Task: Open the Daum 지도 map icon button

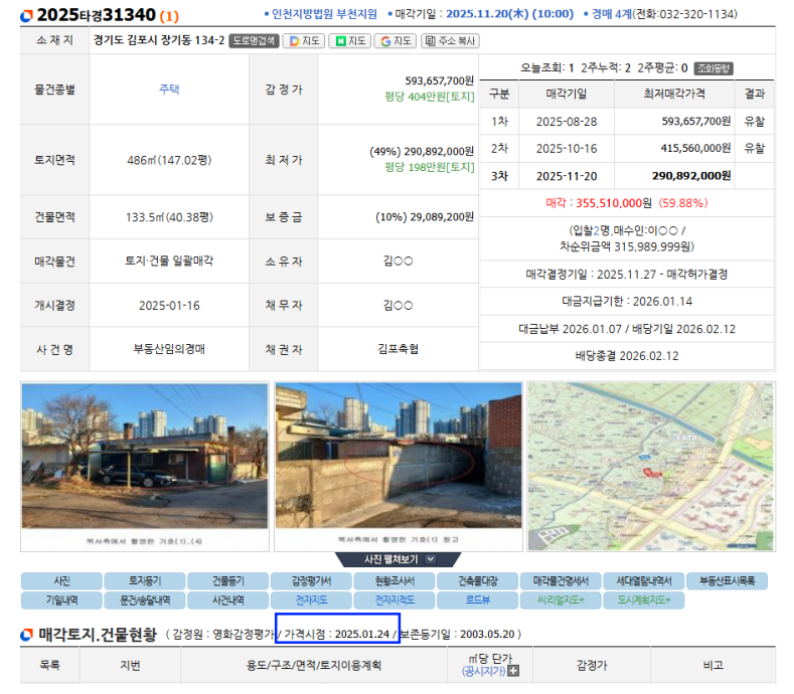Action: pyautogui.click(x=303, y=41)
